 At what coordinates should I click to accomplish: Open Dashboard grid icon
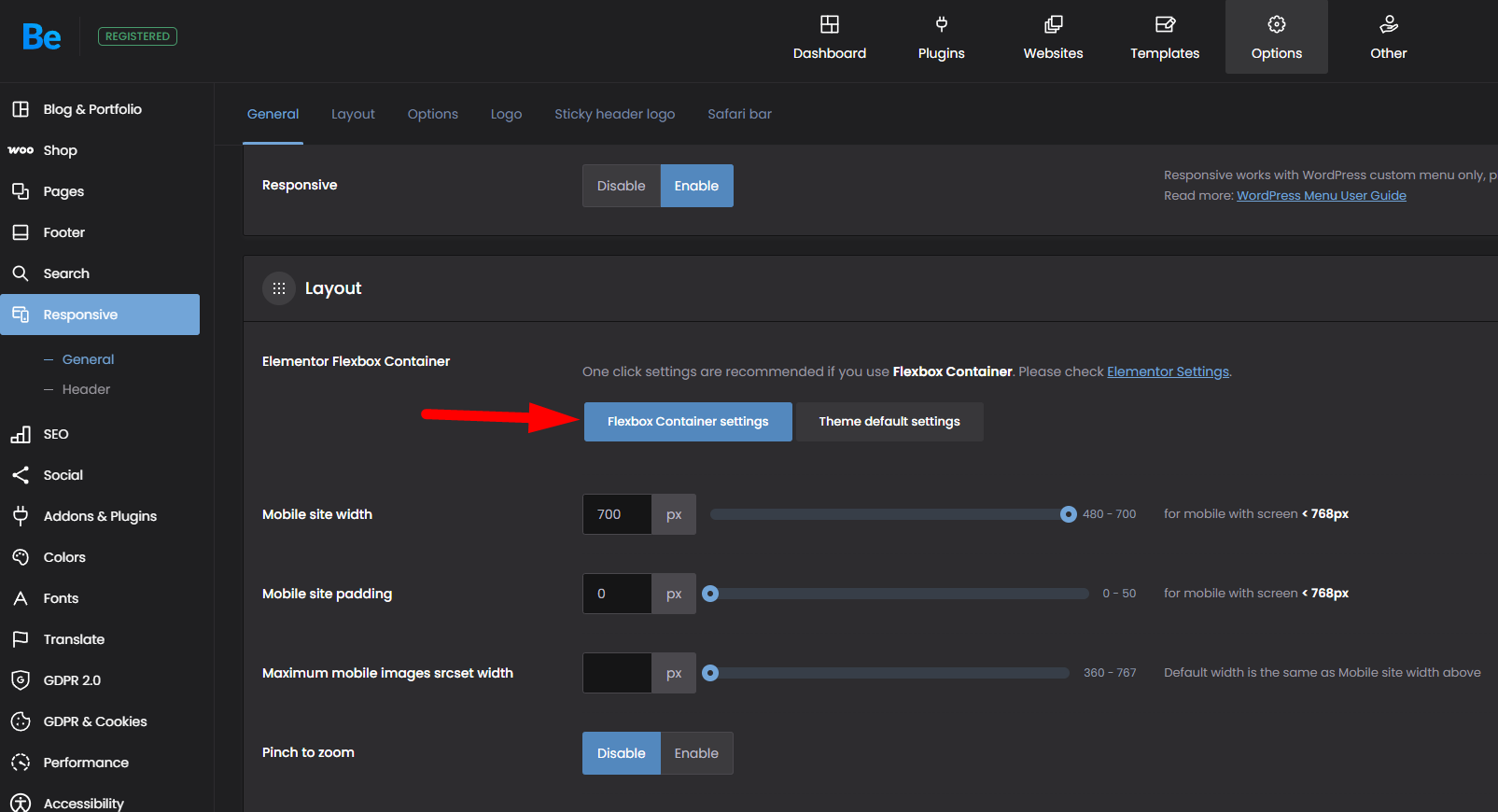click(830, 24)
